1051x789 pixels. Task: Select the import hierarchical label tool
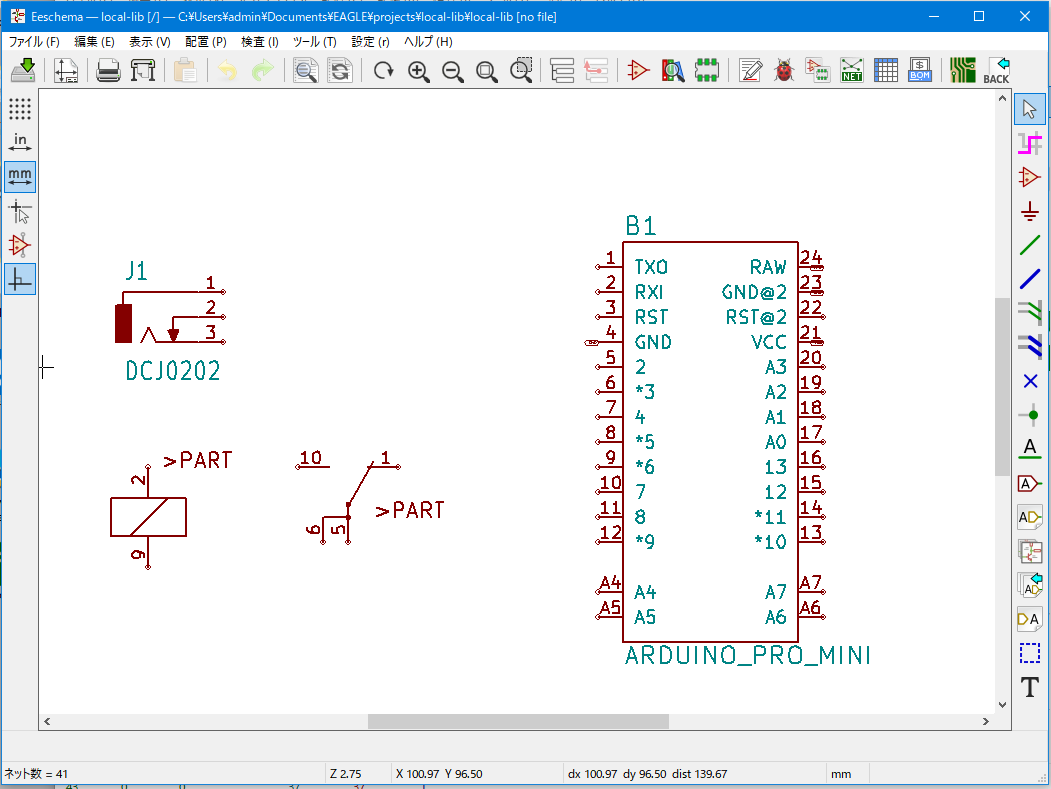[x=1030, y=585]
